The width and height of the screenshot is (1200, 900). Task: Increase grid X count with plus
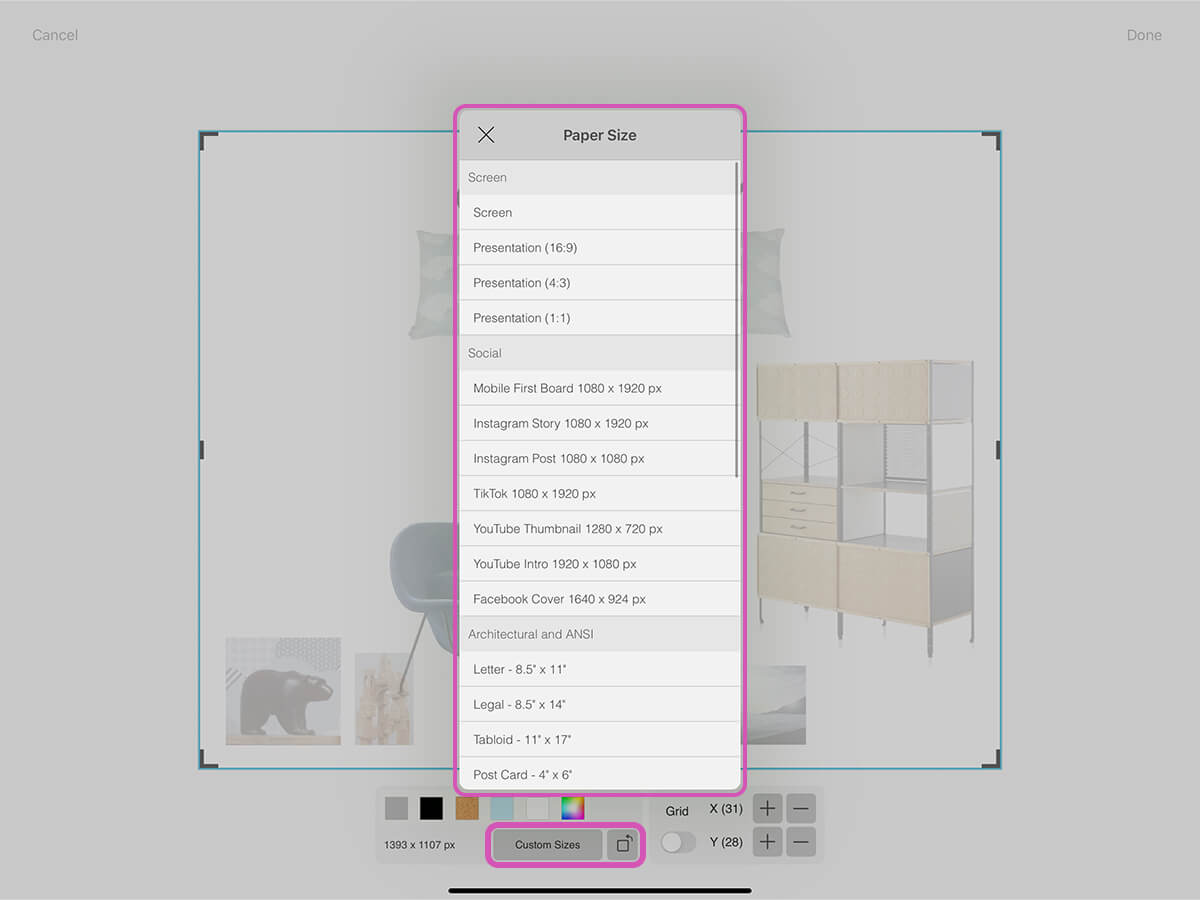(767, 809)
